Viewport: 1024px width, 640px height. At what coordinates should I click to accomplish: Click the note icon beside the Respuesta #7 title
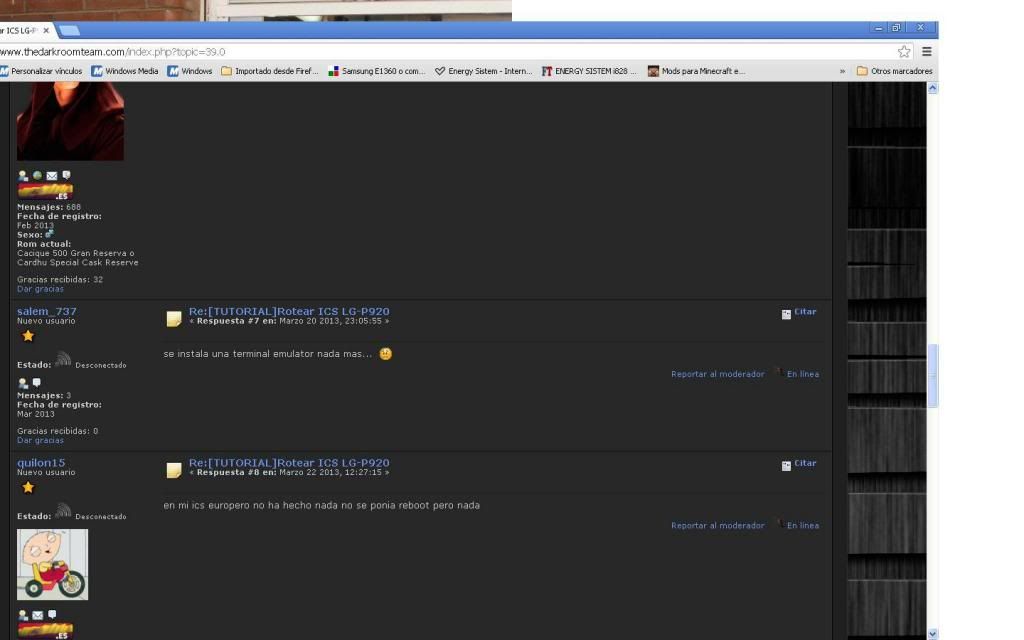[174, 318]
